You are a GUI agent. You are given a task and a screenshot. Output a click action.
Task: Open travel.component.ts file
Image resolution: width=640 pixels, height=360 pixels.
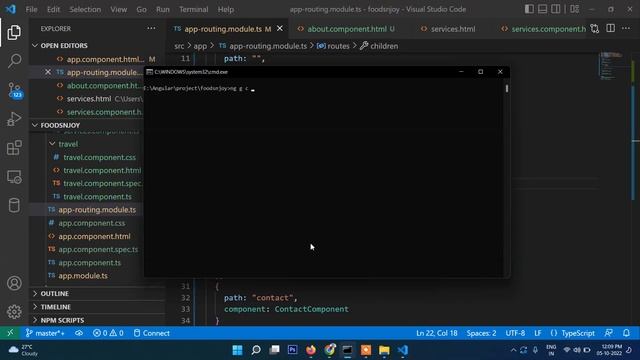tap(97, 197)
